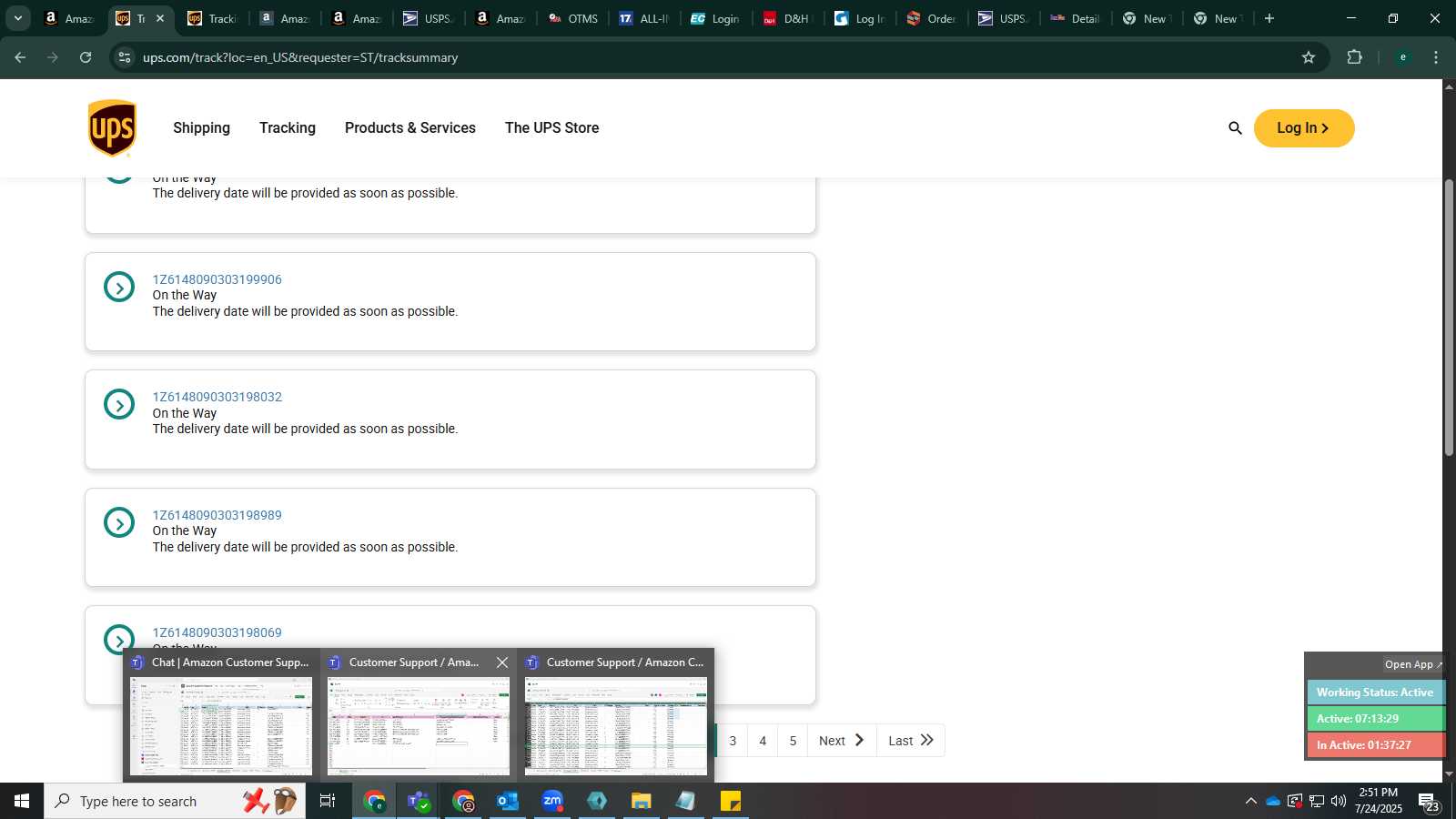Click the yellow Log In button
This screenshot has width=1456, height=819.
[x=1304, y=128]
